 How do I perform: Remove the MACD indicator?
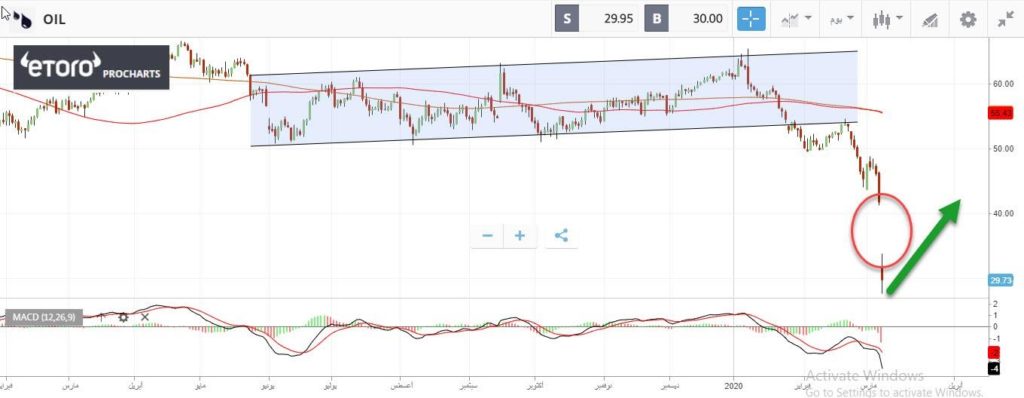145,318
